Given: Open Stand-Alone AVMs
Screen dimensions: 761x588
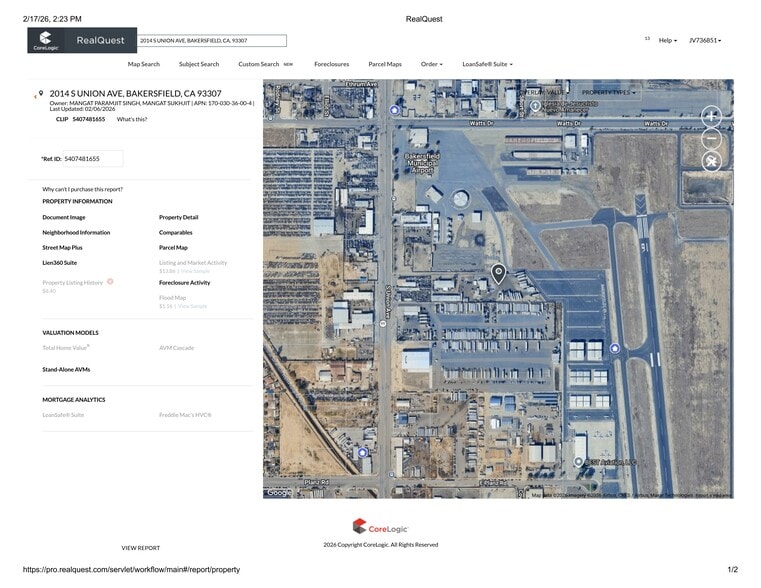Looking at the screenshot, I should [66, 369].
